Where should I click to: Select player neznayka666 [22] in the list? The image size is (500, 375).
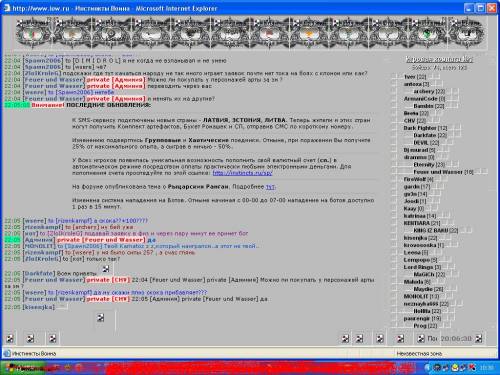(426, 304)
